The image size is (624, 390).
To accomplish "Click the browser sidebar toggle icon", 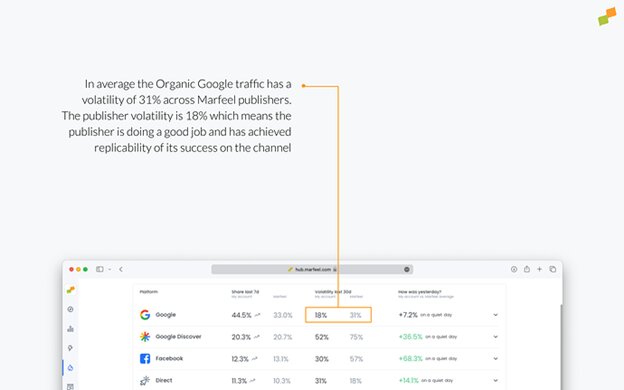I will click(99, 269).
